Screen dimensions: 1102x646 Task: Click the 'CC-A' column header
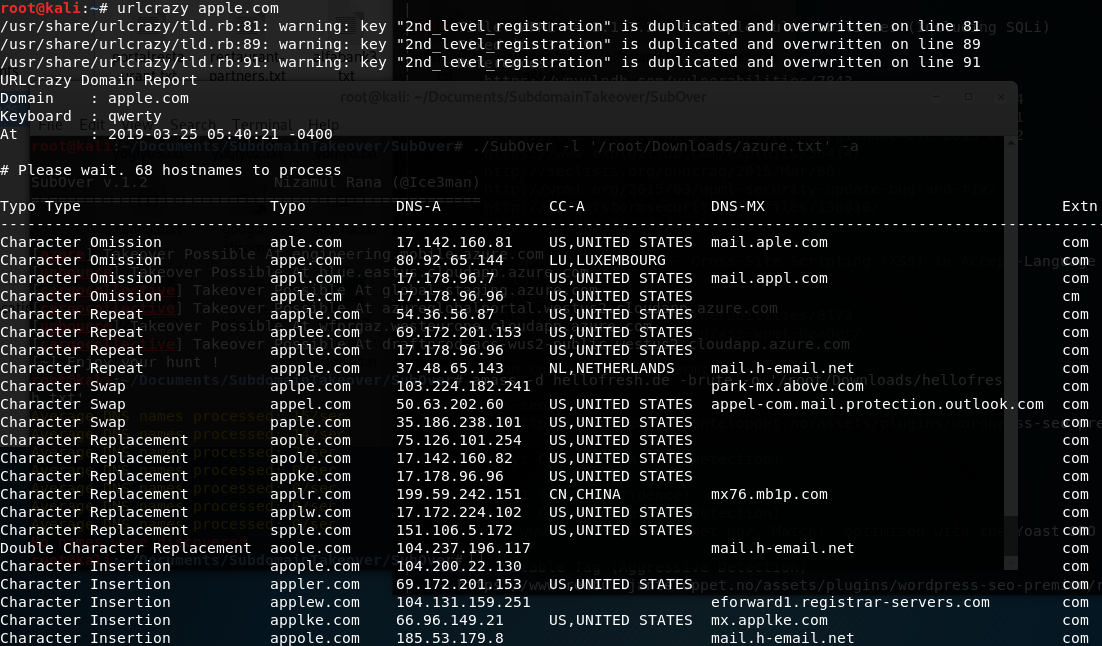click(x=566, y=206)
